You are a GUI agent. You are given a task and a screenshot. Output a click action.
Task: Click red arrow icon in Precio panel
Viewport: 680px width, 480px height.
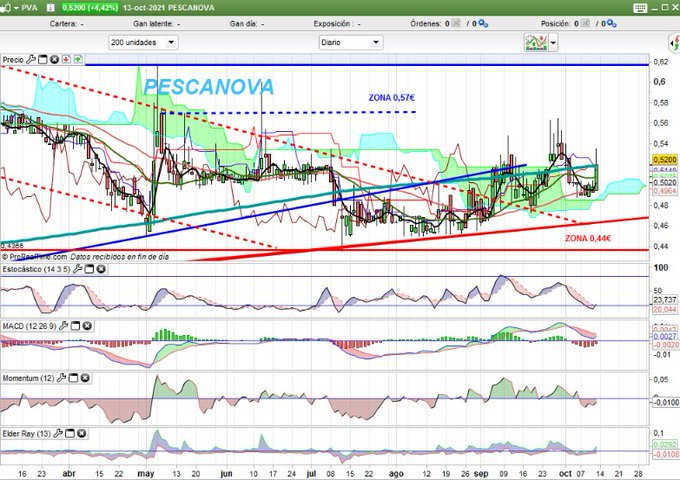point(66,59)
